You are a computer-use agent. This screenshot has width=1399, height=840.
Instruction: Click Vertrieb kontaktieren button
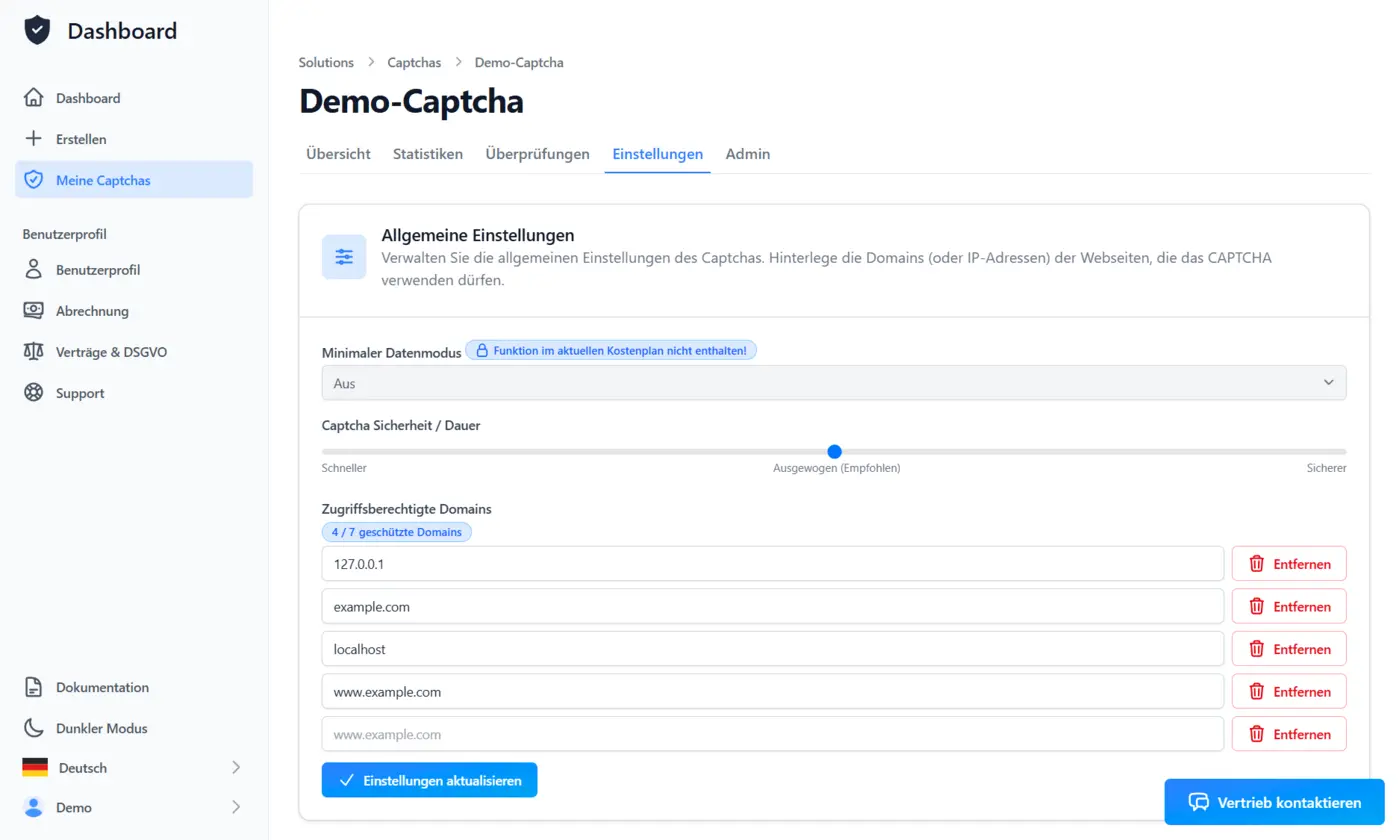1274,802
